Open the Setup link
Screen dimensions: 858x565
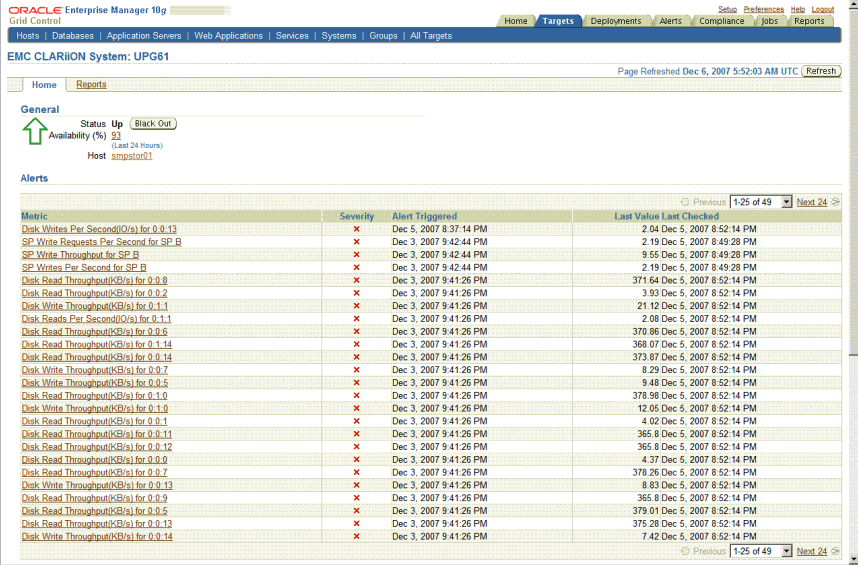(x=727, y=9)
